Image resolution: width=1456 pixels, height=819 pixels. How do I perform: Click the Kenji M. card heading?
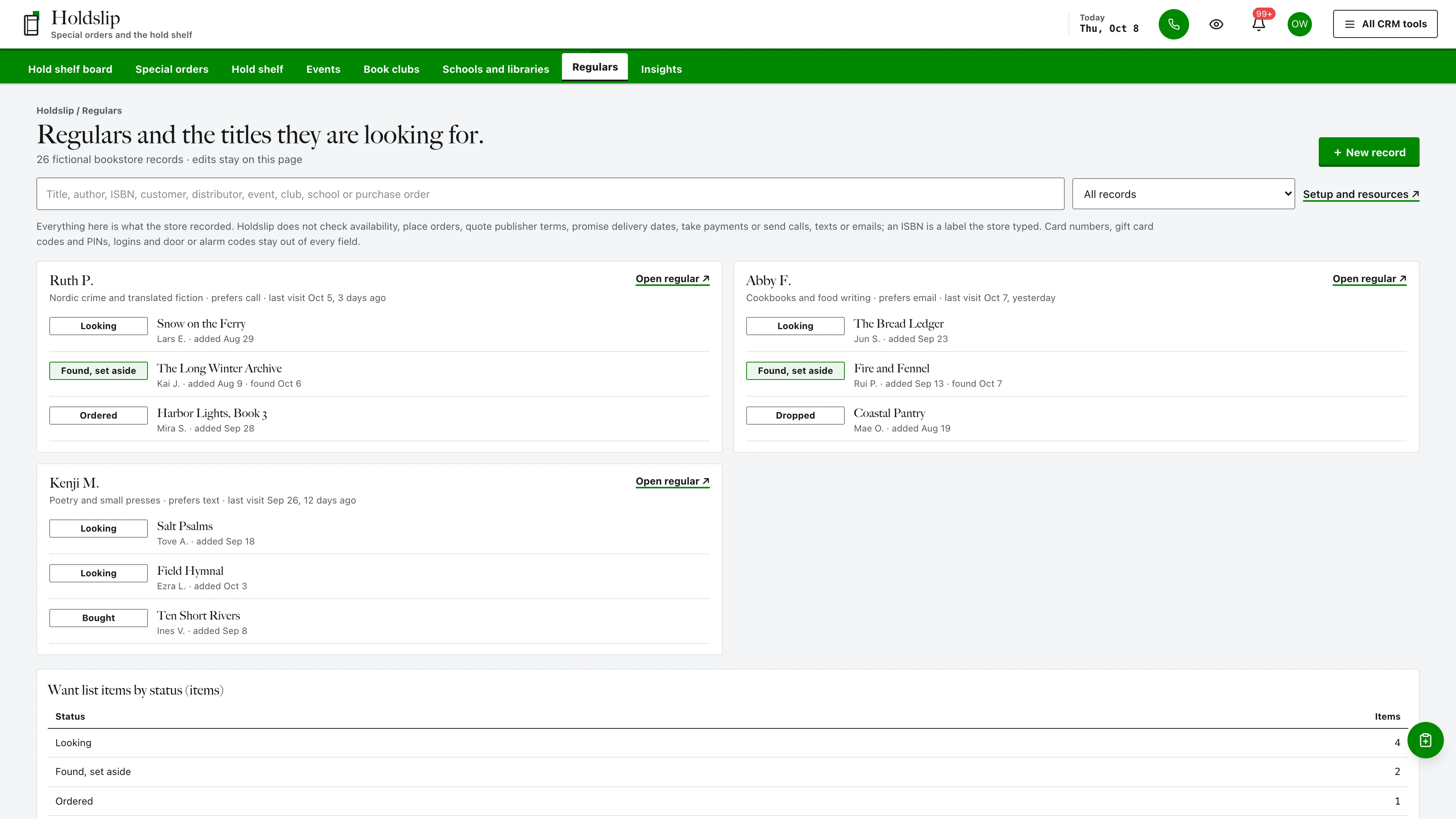tap(74, 483)
